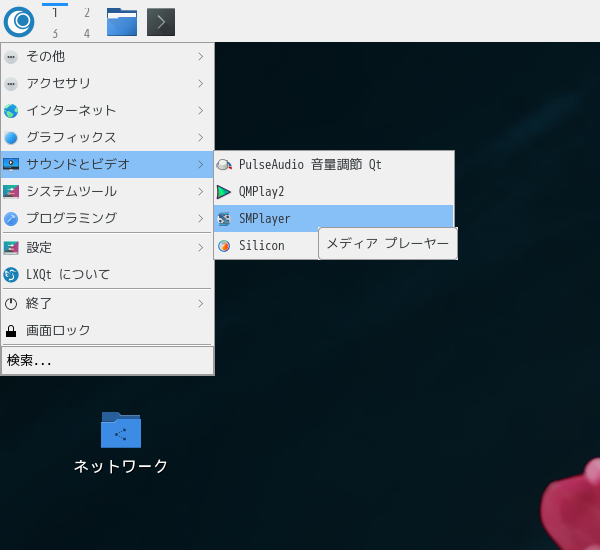The image size is (600, 550).
Task: Click the blue sphere icon beside グラフィックス
Action: [x=11, y=138]
